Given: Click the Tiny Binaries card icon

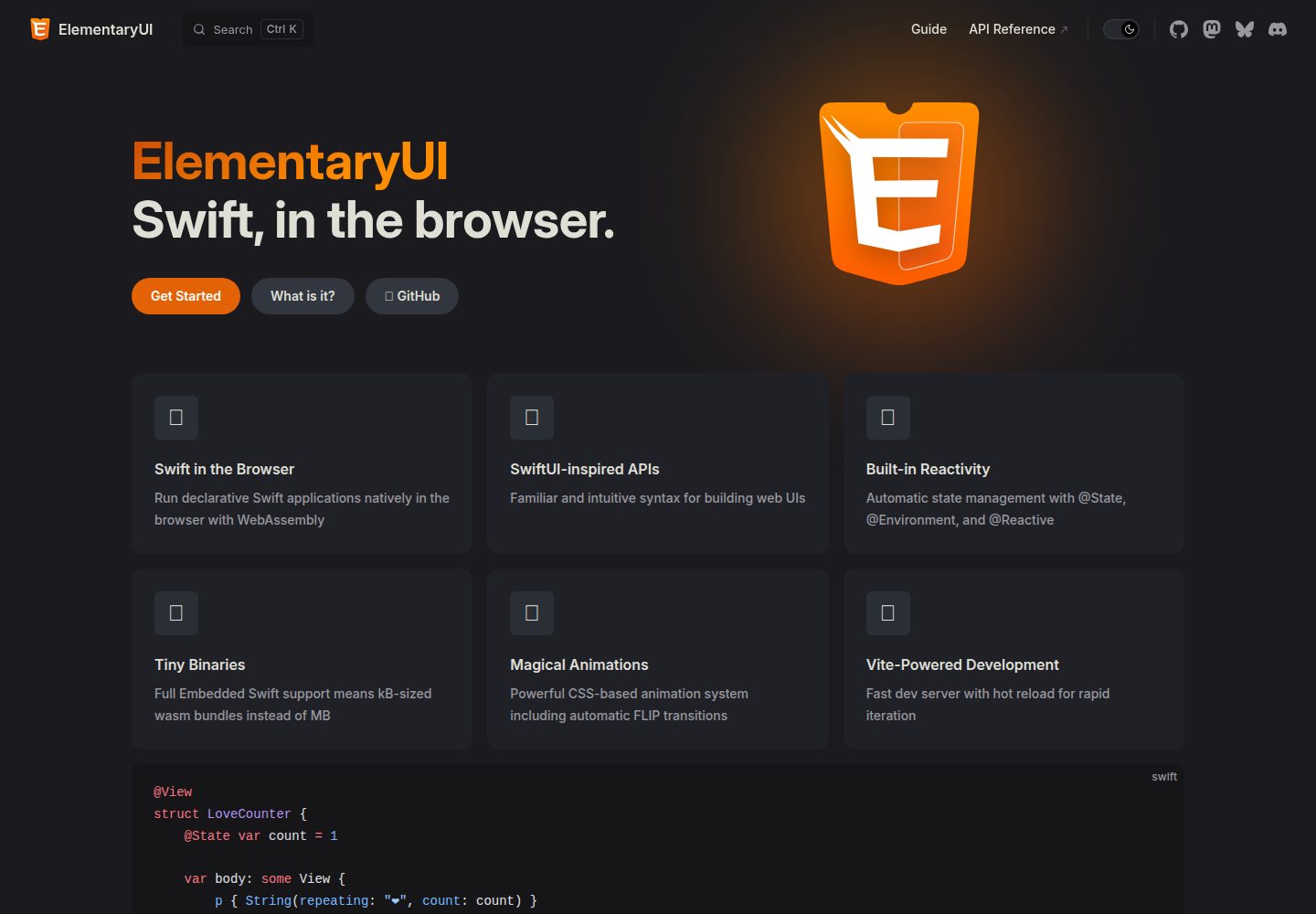Looking at the screenshot, I should pos(176,613).
